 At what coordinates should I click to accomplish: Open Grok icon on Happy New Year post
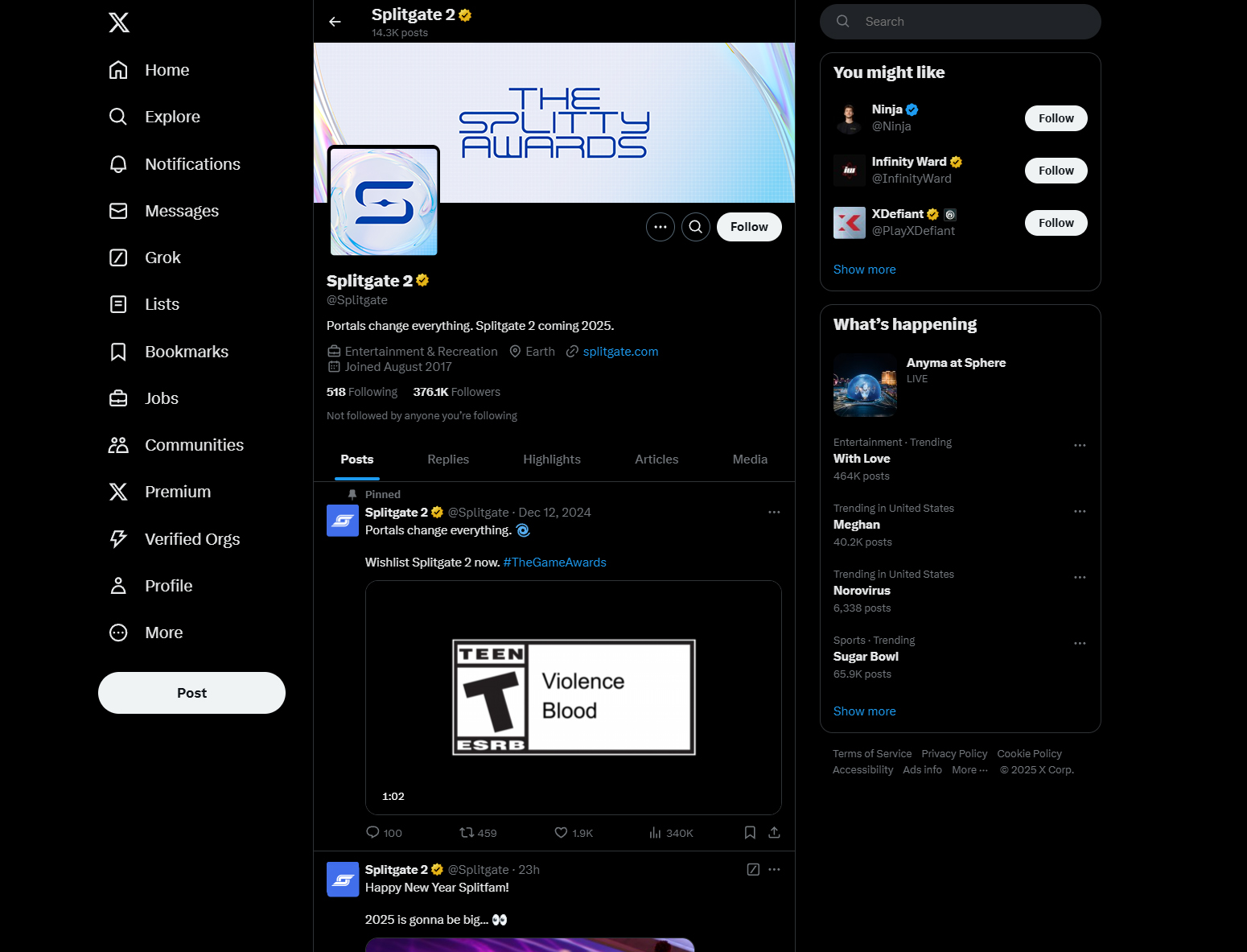coord(753,870)
